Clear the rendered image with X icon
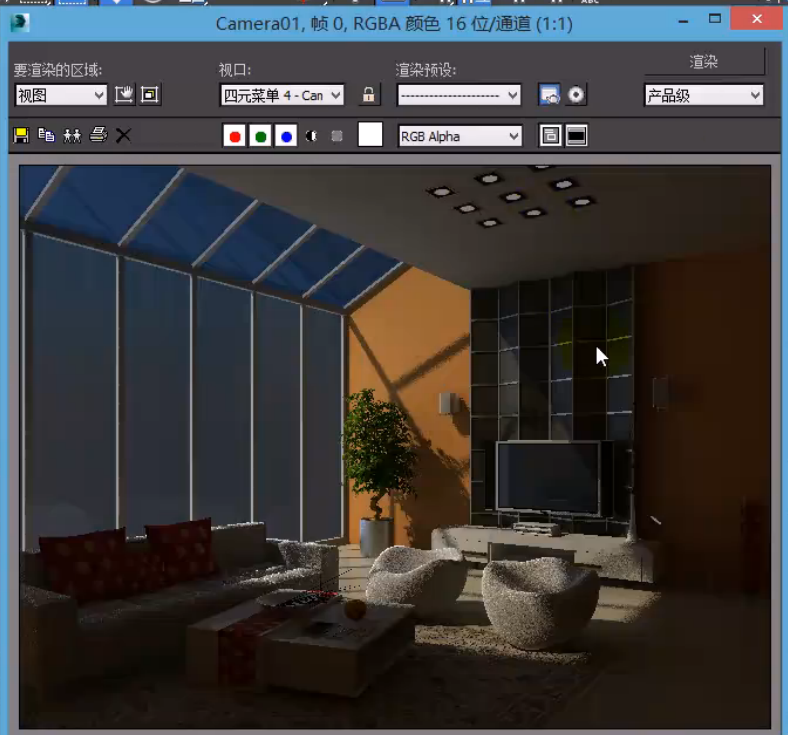Viewport: 788px width, 735px height. tap(123, 135)
